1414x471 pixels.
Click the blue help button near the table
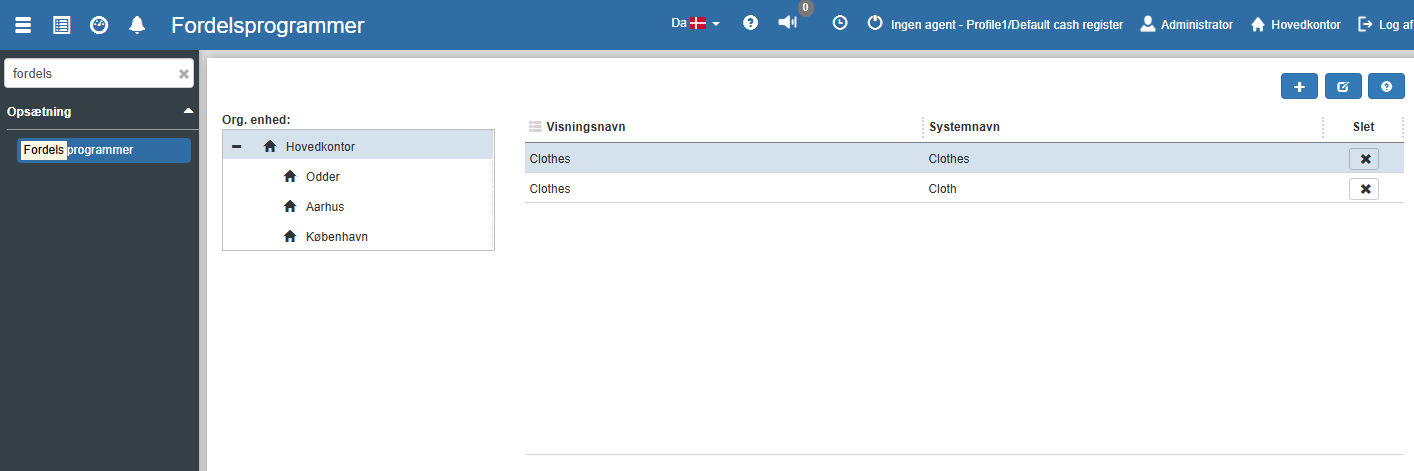1386,87
